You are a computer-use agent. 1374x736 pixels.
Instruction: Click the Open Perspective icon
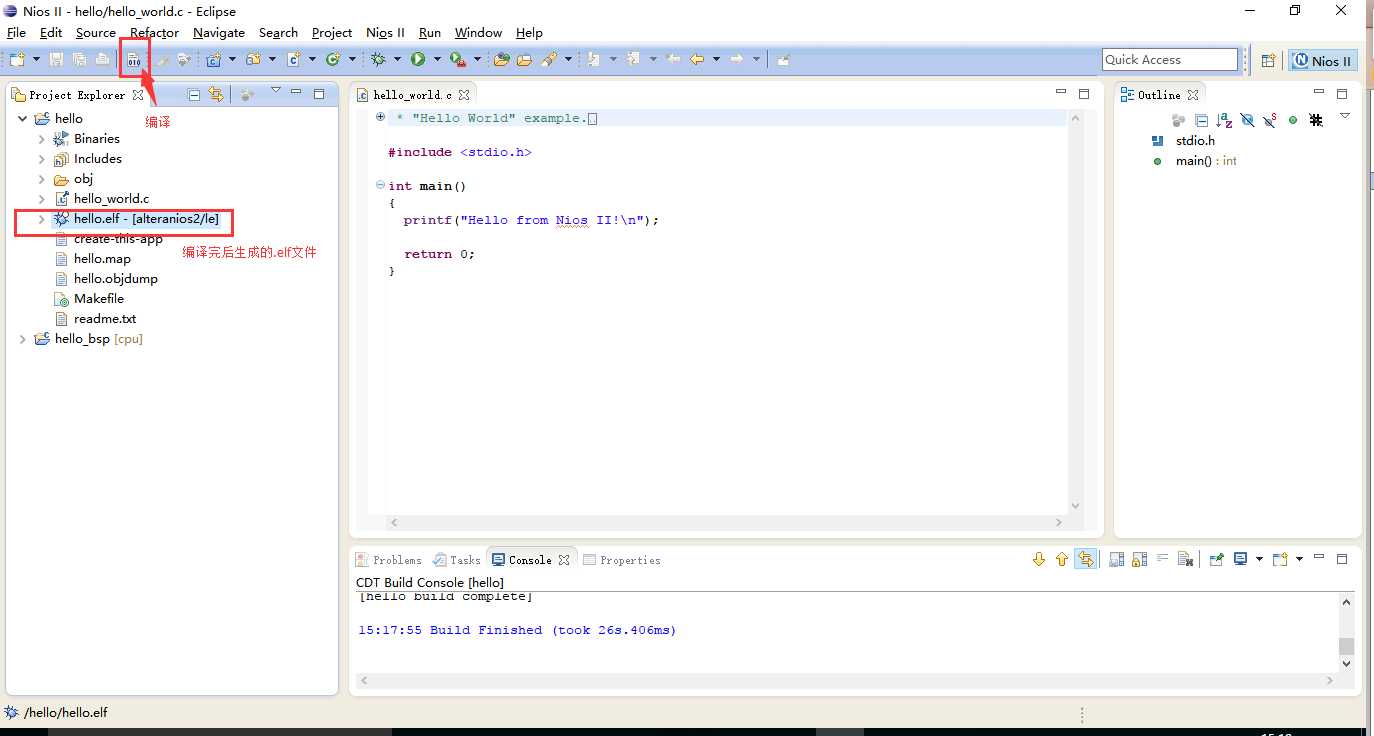pyautogui.click(x=1268, y=60)
